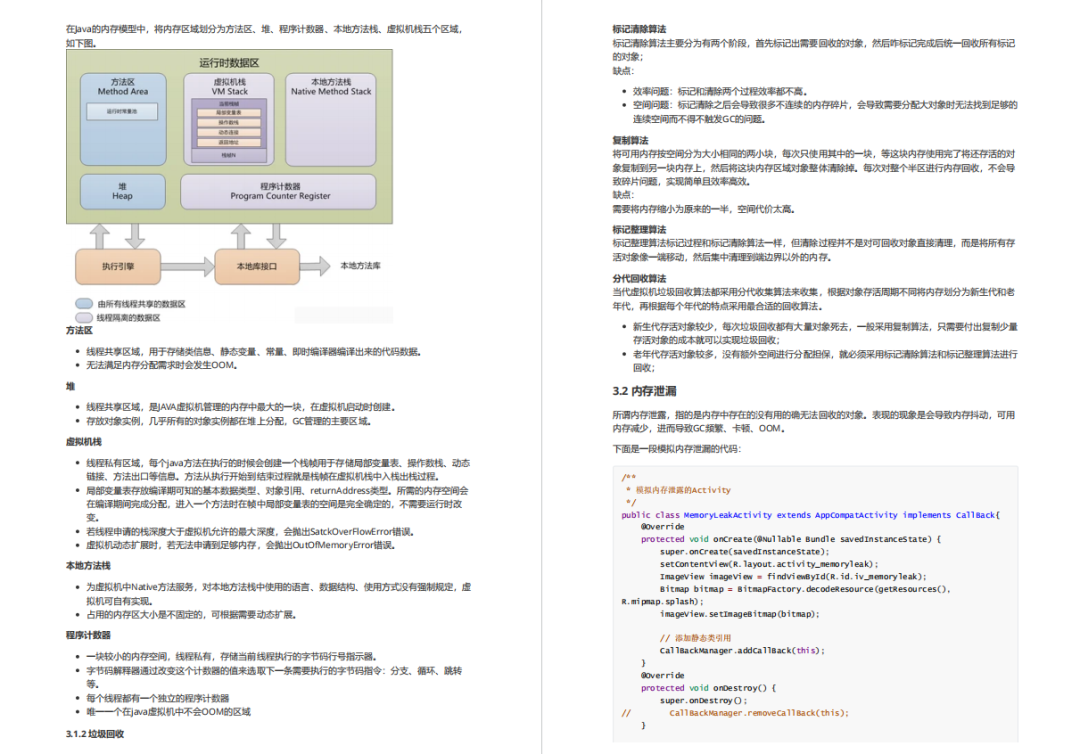Click the 运行时数据区 diagram title

click(x=229, y=63)
